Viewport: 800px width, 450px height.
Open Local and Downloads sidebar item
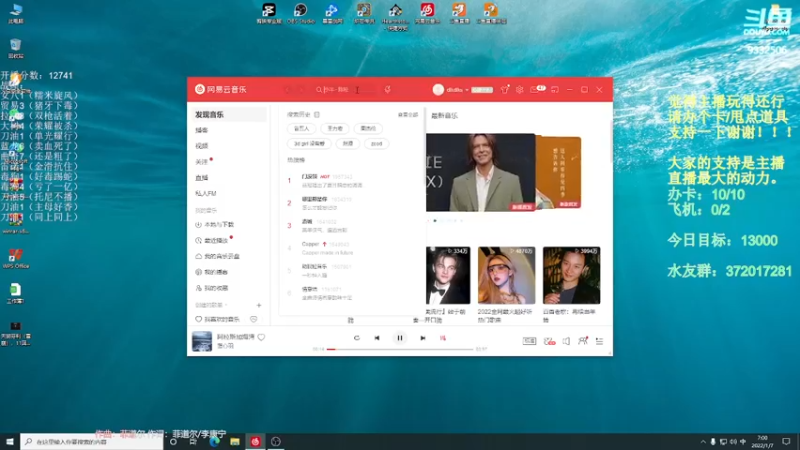228,224
